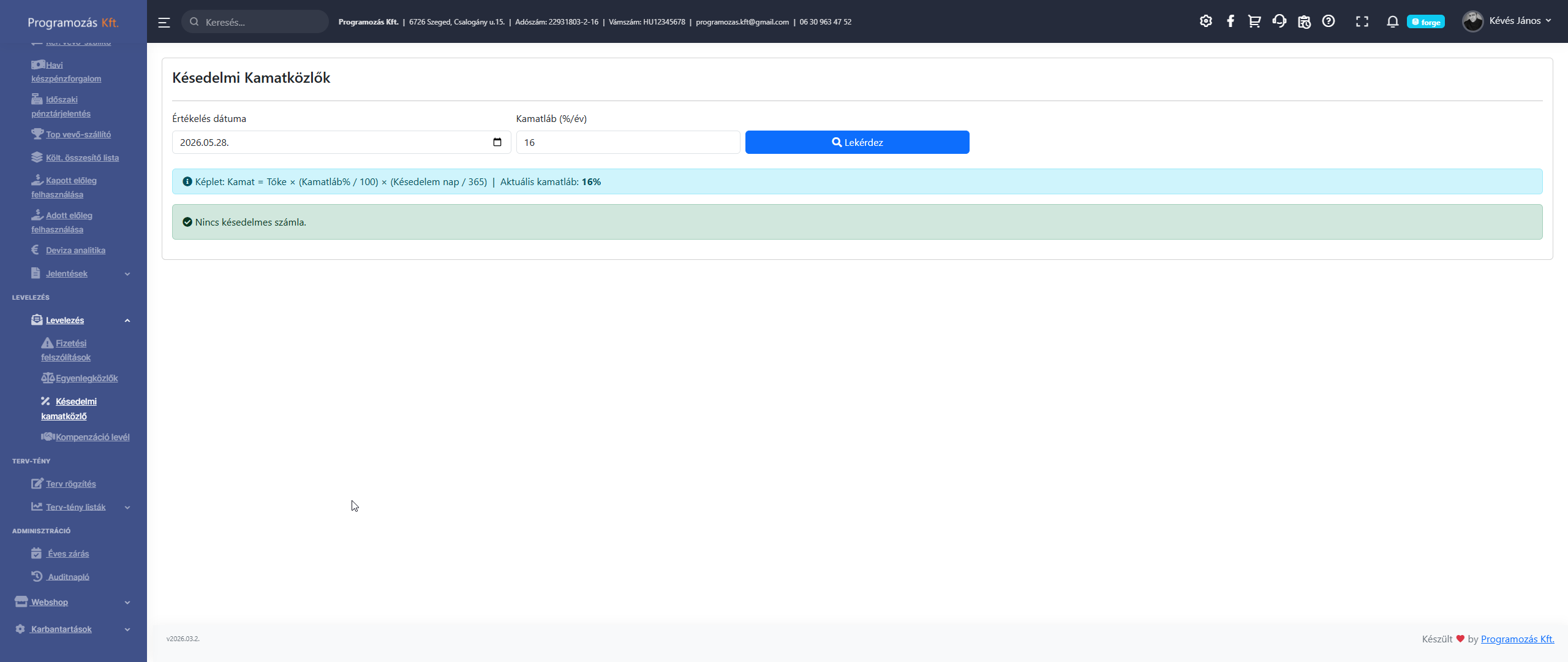Click the document icon of Jelentések
The width and height of the screenshot is (1568, 662).
tap(36, 273)
